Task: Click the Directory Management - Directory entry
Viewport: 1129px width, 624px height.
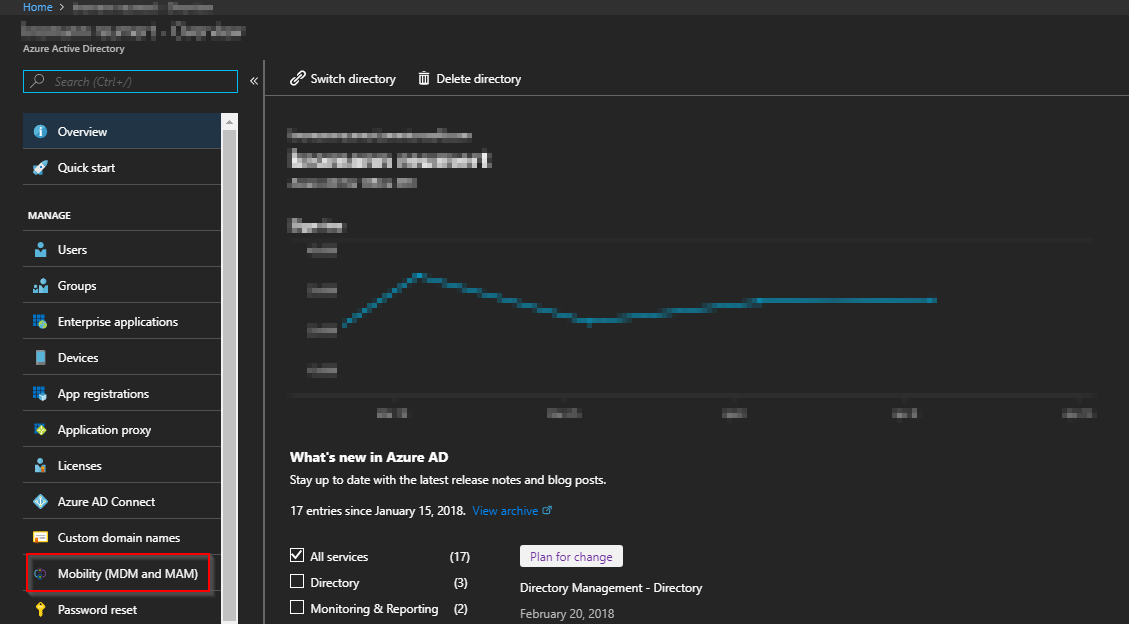Action: 611,588
